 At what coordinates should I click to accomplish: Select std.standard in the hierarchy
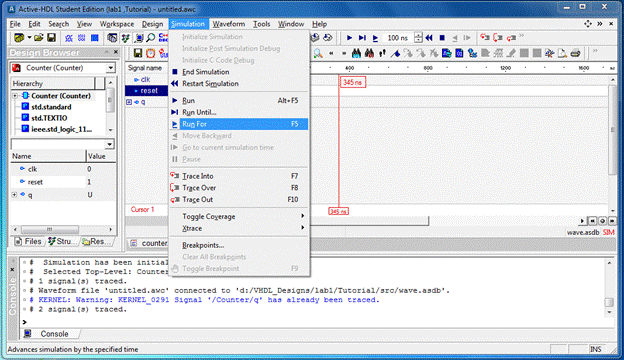51,107
